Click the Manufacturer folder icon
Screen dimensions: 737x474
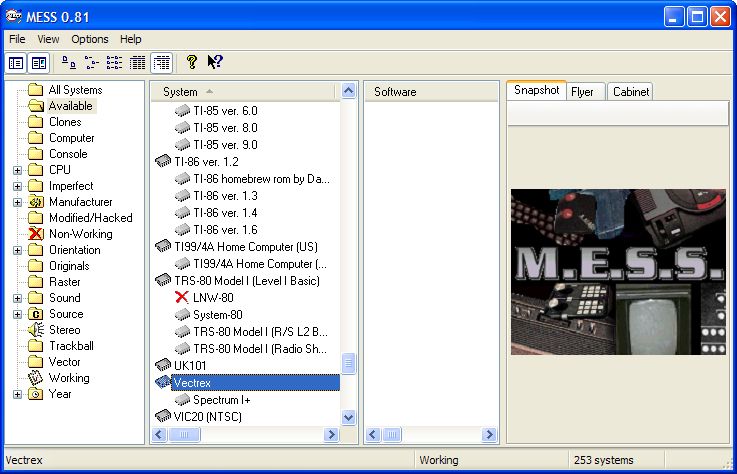click(36, 202)
